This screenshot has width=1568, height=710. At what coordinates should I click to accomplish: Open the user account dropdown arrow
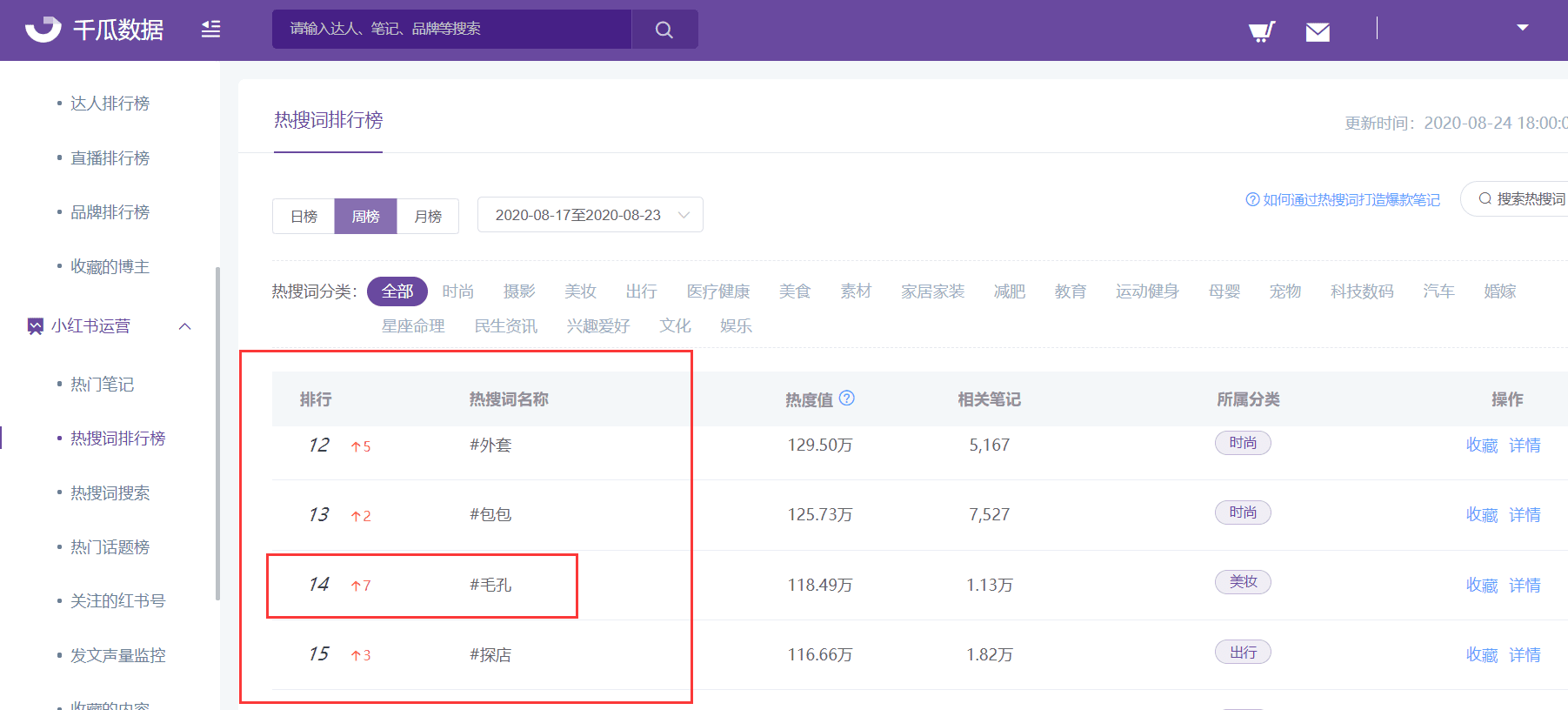coord(1522,28)
